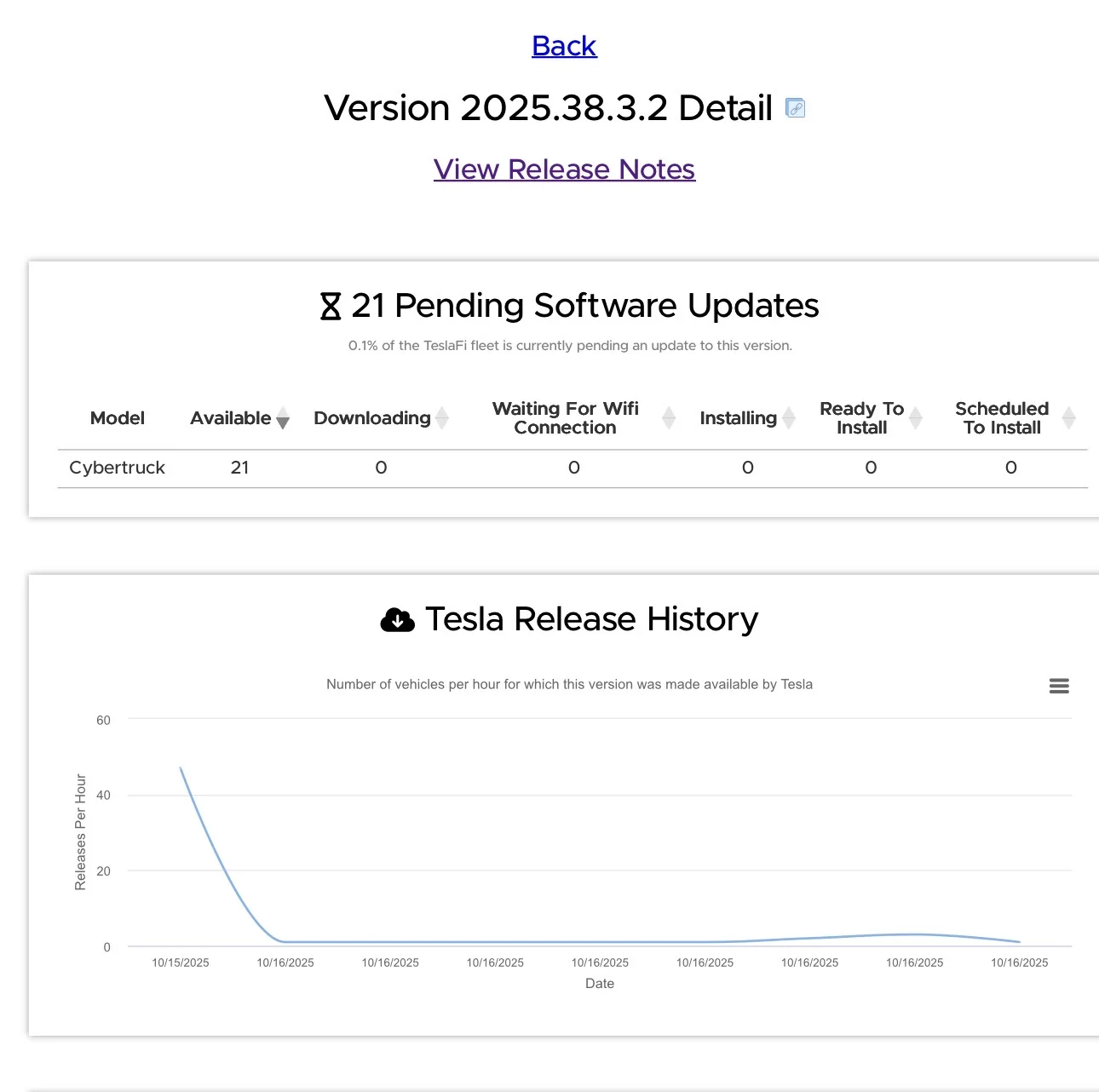Screen dimensions: 1099x1092
Task: Click the hourglass pending updates icon
Action: point(331,306)
